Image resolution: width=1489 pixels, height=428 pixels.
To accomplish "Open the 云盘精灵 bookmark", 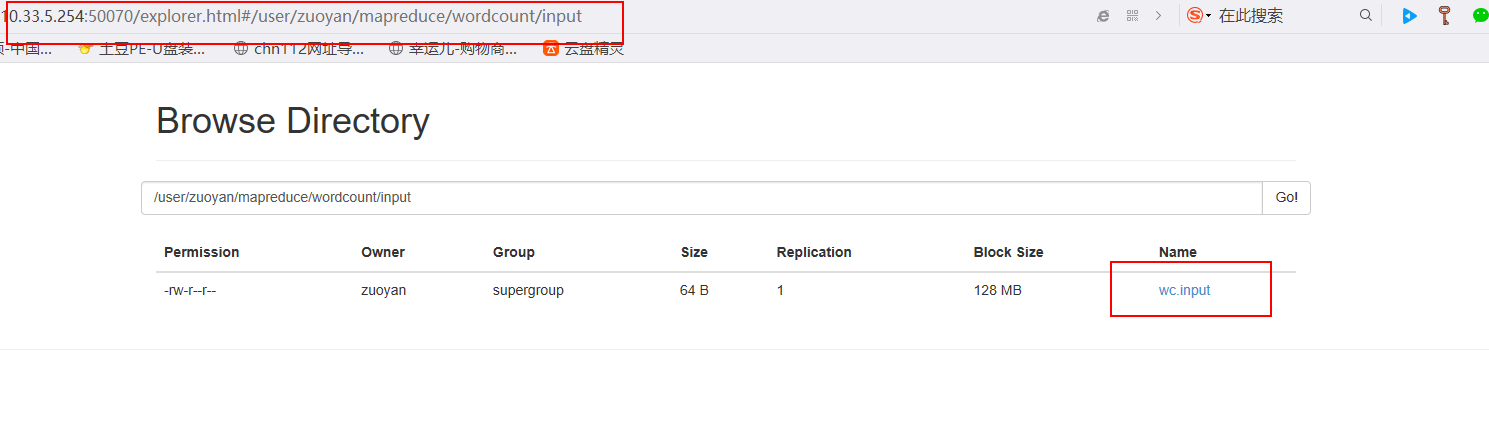I will [584, 48].
